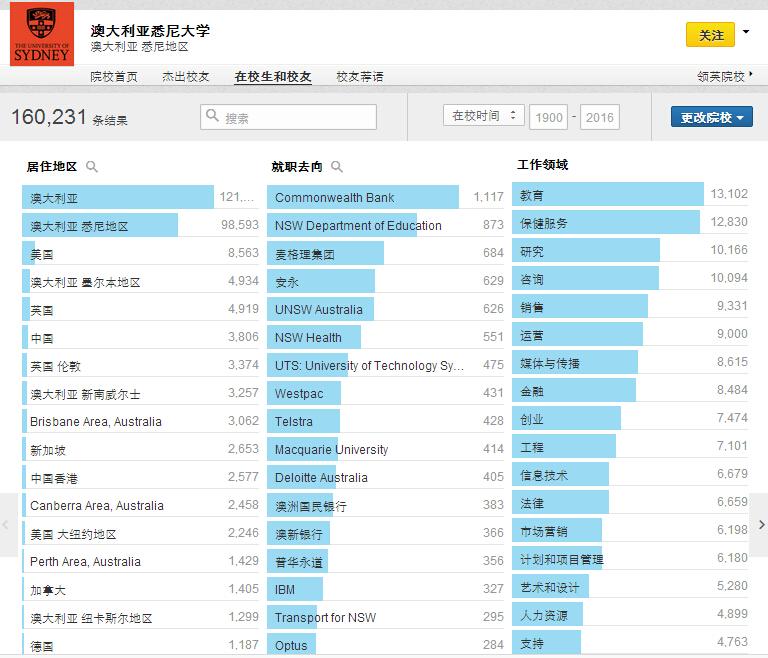This screenshot has width=768, height=658.
Task: Select Westpac employer row
Action: coord(385,393)
